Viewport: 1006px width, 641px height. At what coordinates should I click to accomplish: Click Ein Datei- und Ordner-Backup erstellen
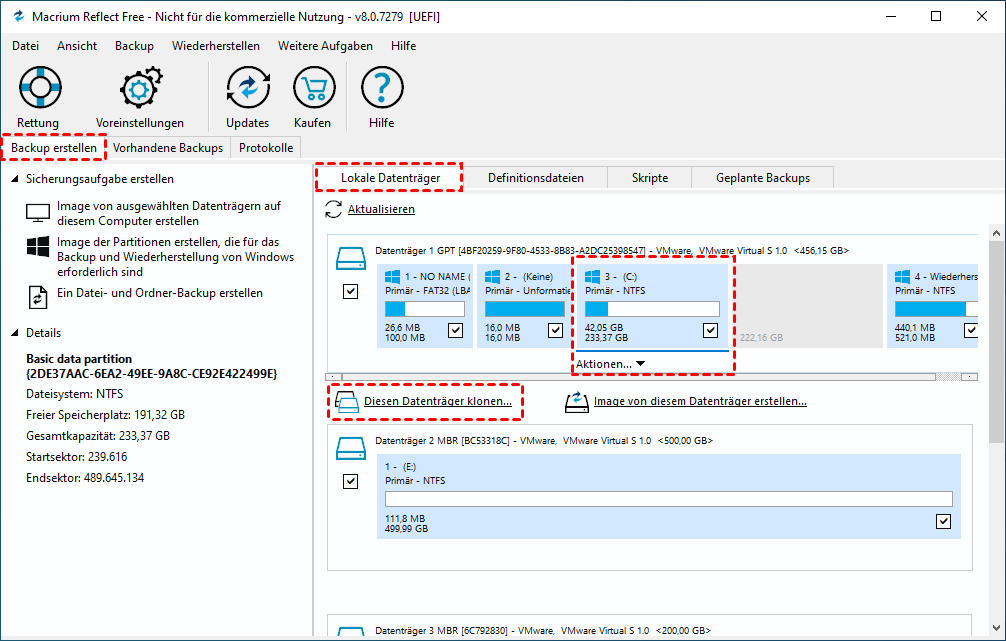pyautogui.click(x=160, y=293)
